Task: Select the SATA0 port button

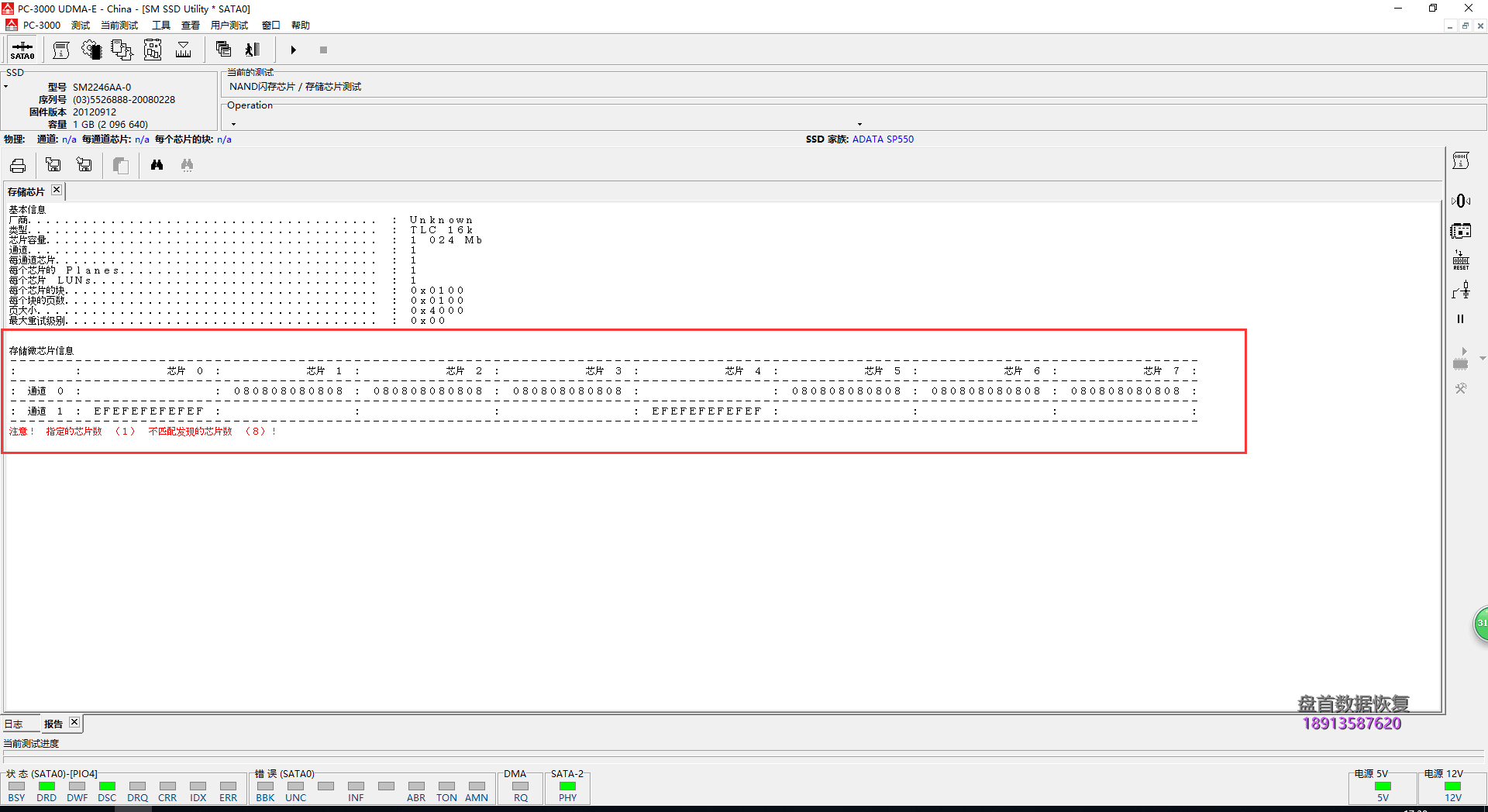Action: 22,50
